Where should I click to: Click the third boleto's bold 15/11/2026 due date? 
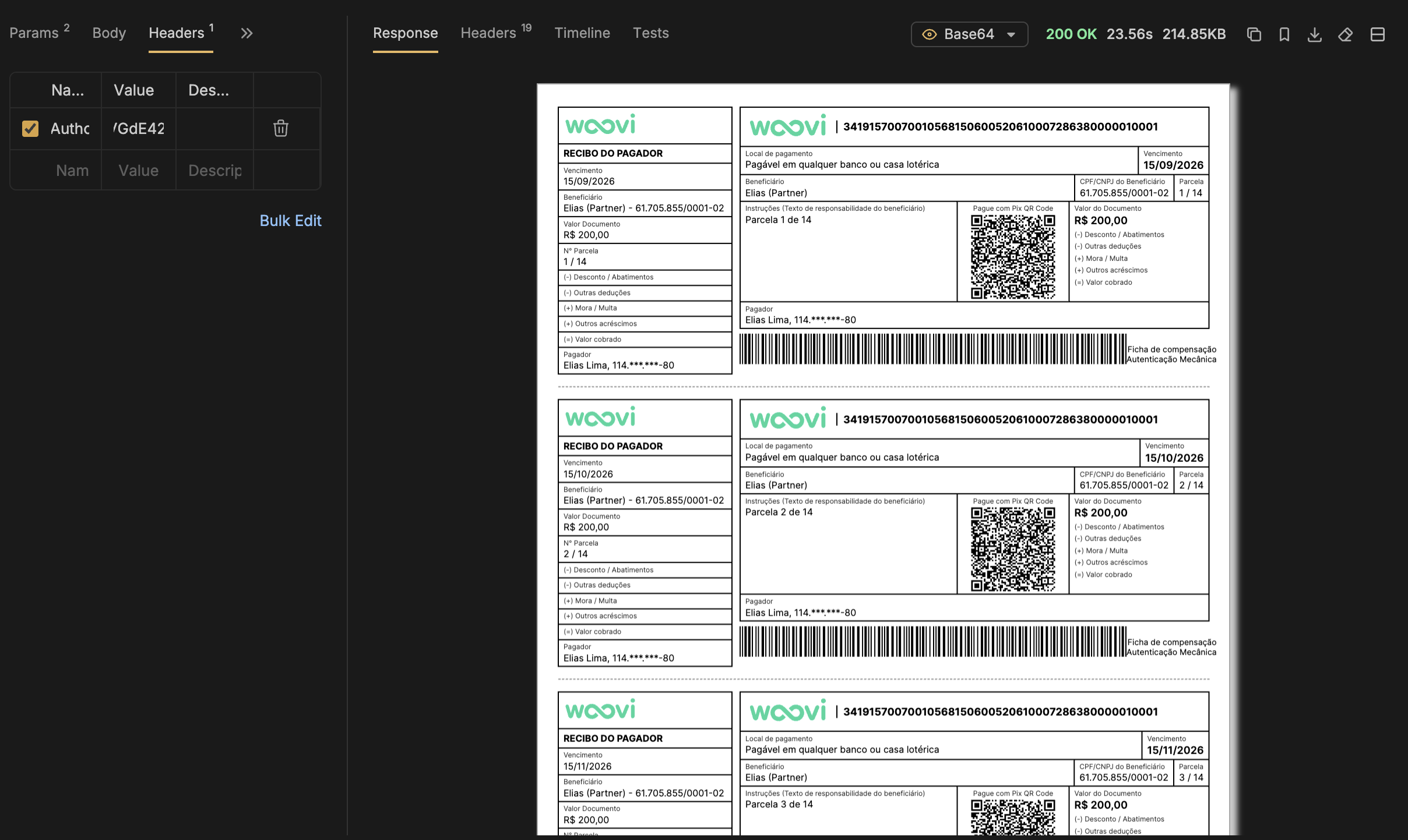(1175, 750)
